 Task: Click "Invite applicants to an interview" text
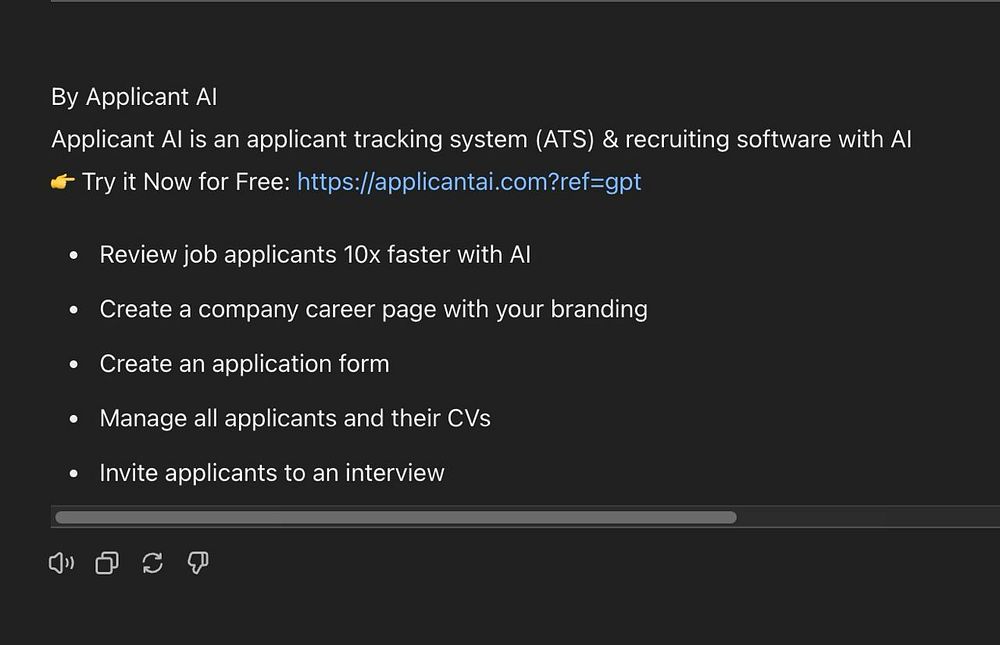coord(272,473)
